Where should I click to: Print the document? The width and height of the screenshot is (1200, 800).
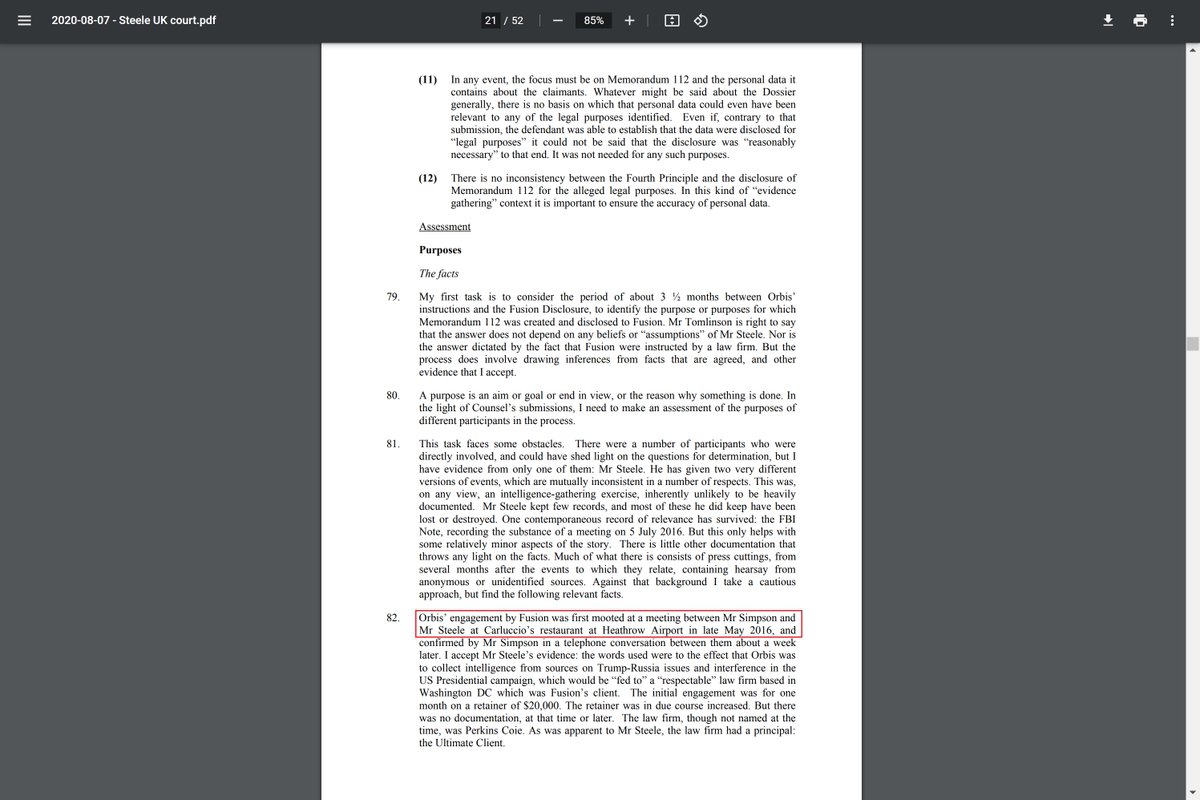[x=1140, y=20]
